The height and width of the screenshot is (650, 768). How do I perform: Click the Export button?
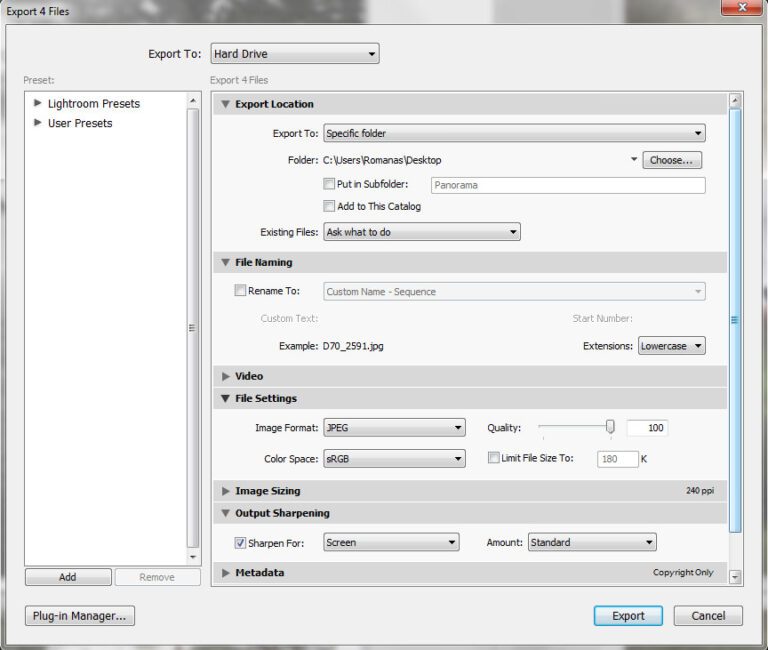628,616
